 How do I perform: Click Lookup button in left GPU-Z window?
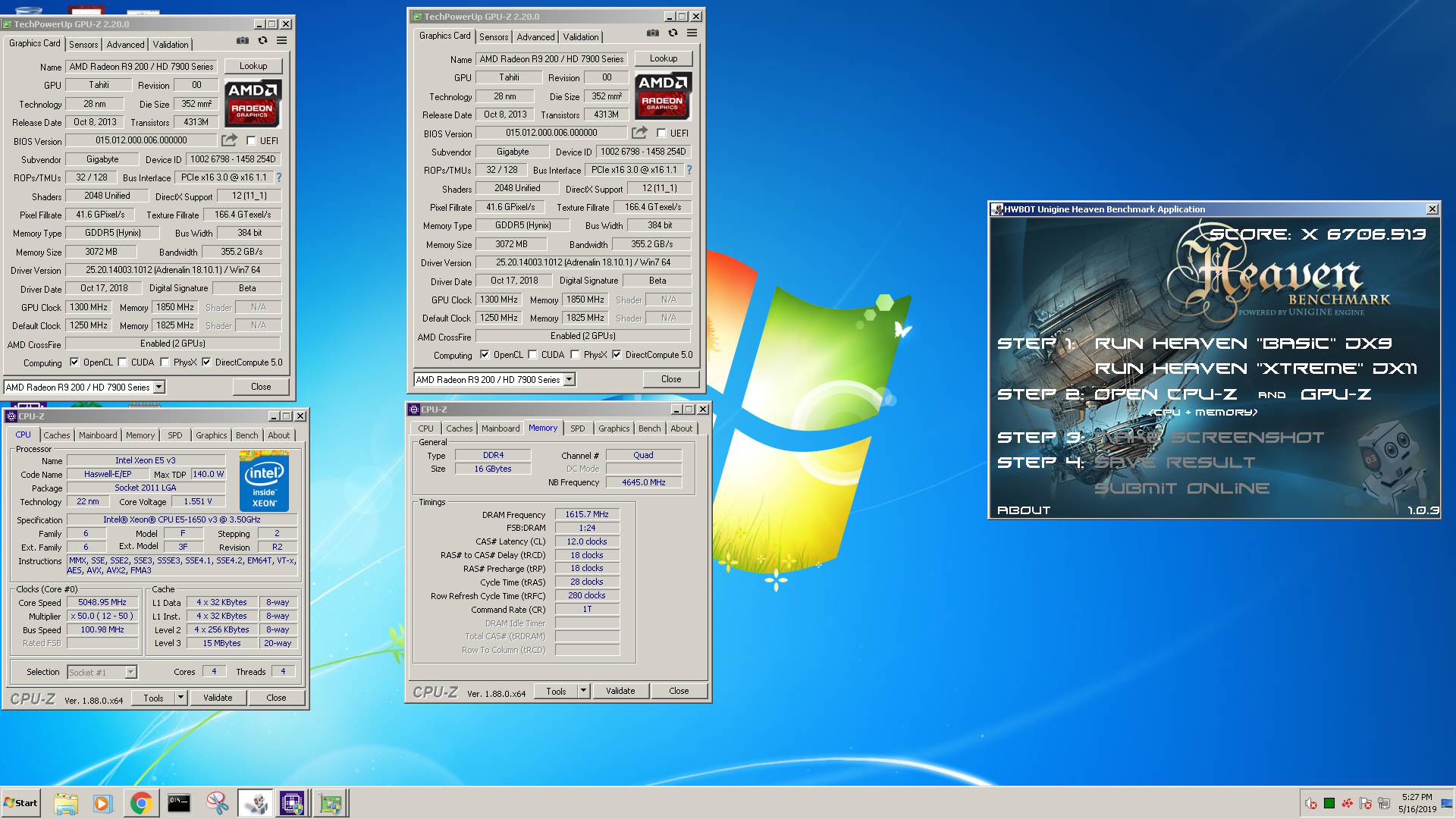tap(253, 66)
